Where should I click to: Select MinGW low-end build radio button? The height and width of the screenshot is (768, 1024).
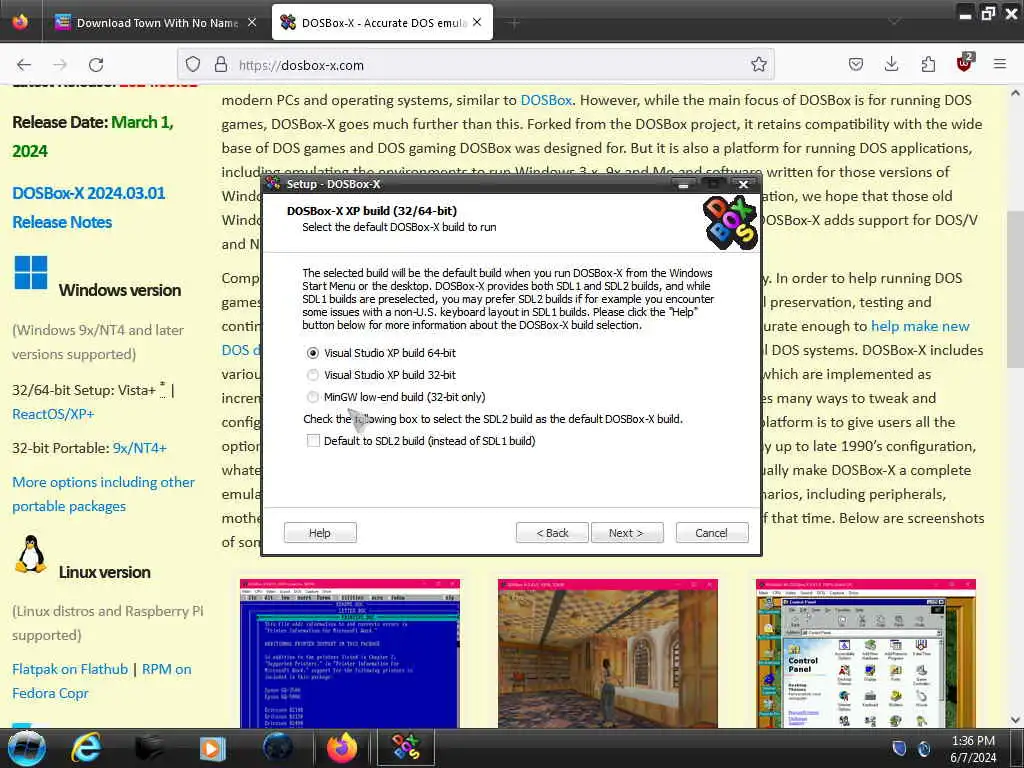[313, 397]
